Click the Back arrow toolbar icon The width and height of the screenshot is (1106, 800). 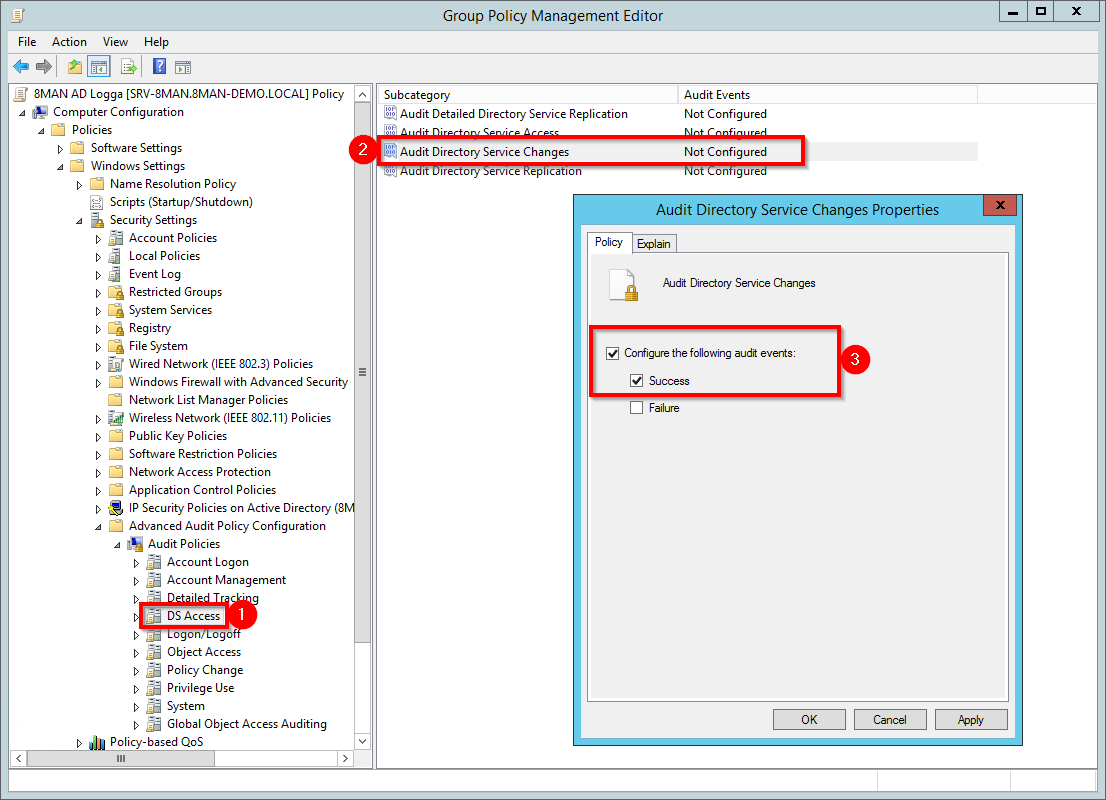pyautogui.click(x=21, y=67)
